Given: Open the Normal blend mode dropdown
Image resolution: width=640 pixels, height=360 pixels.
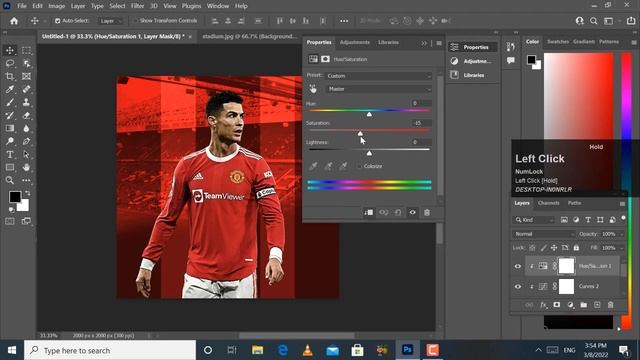Looking at the screenshot, I should click(543, 234).
